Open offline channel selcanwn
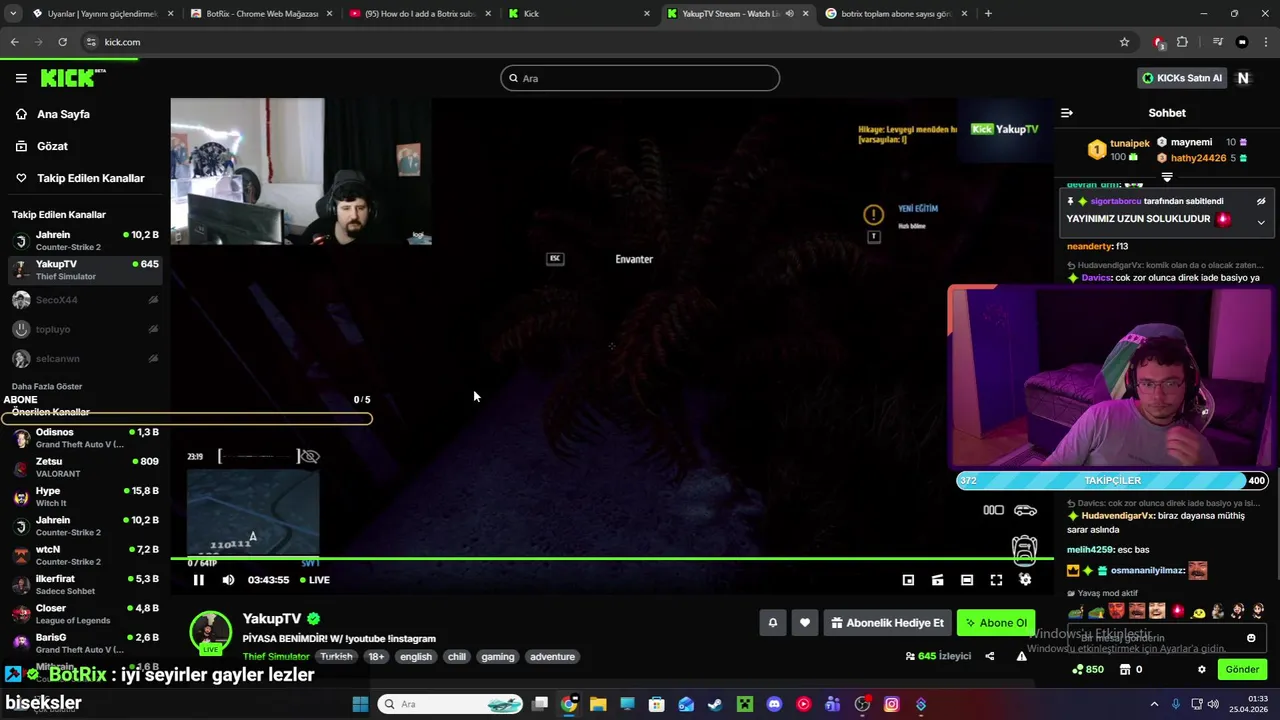Image resolution: width=1280 pixels, height=720 pixels. click(x=85, y=358)
